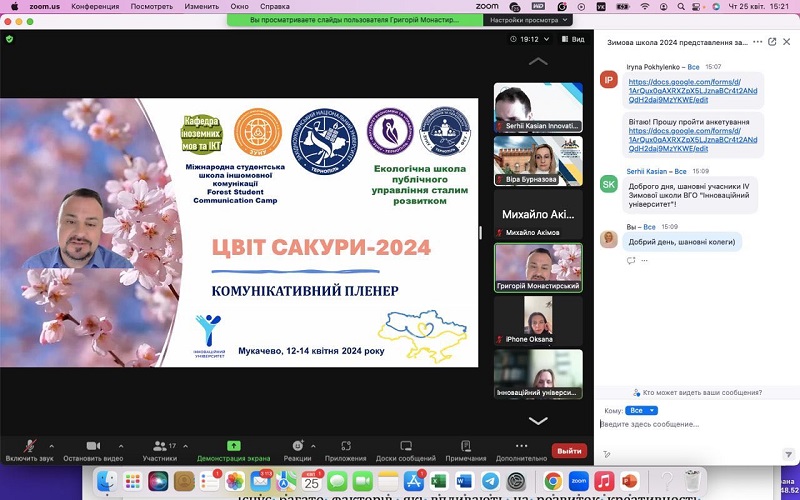The width and height of the screenshot is (800, 500).
Task: Click green Демонстрация экрана share icon
Action: click(x=234, y=446)
